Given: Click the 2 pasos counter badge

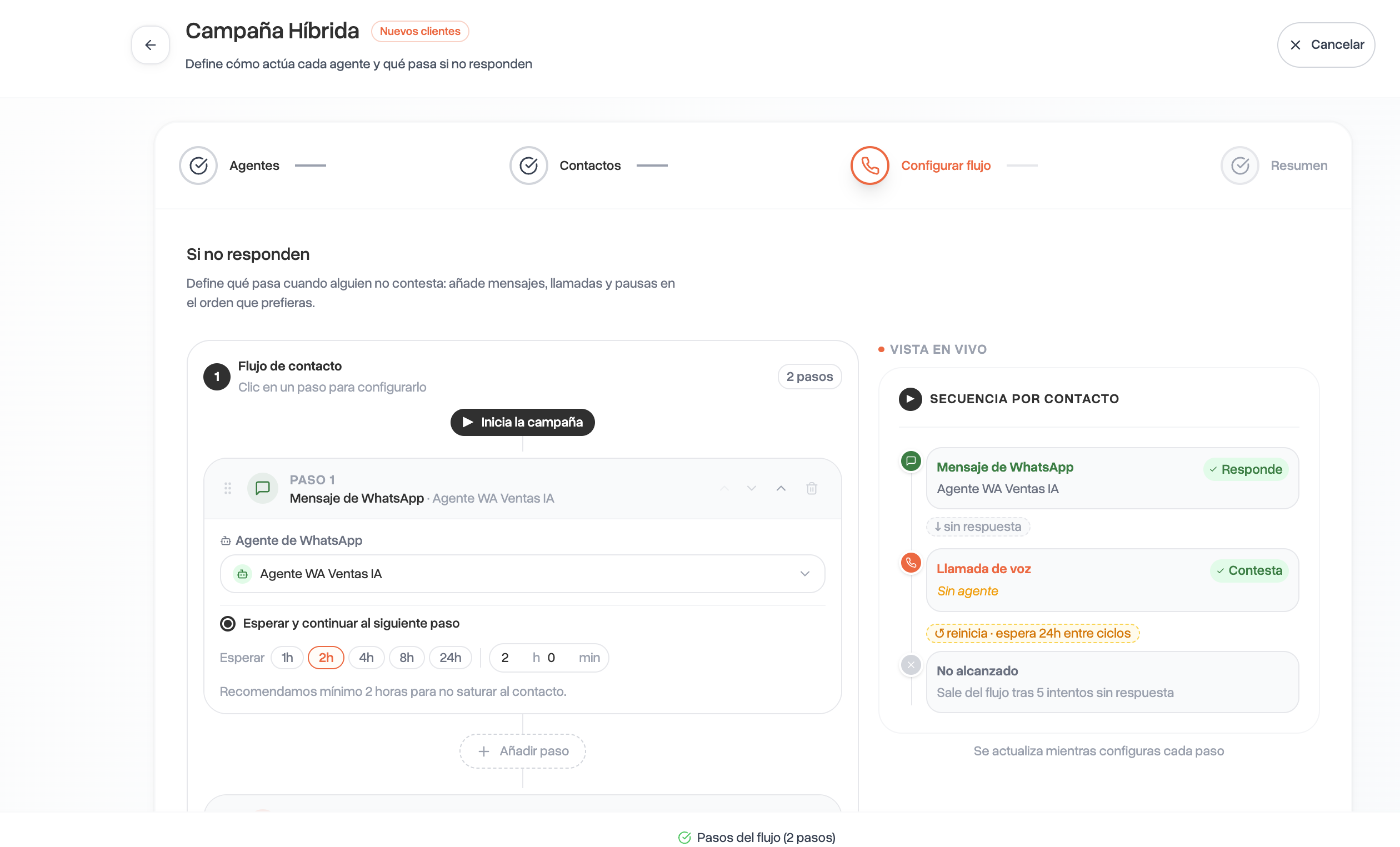Looking at the screenshot, I should (809, 377).
